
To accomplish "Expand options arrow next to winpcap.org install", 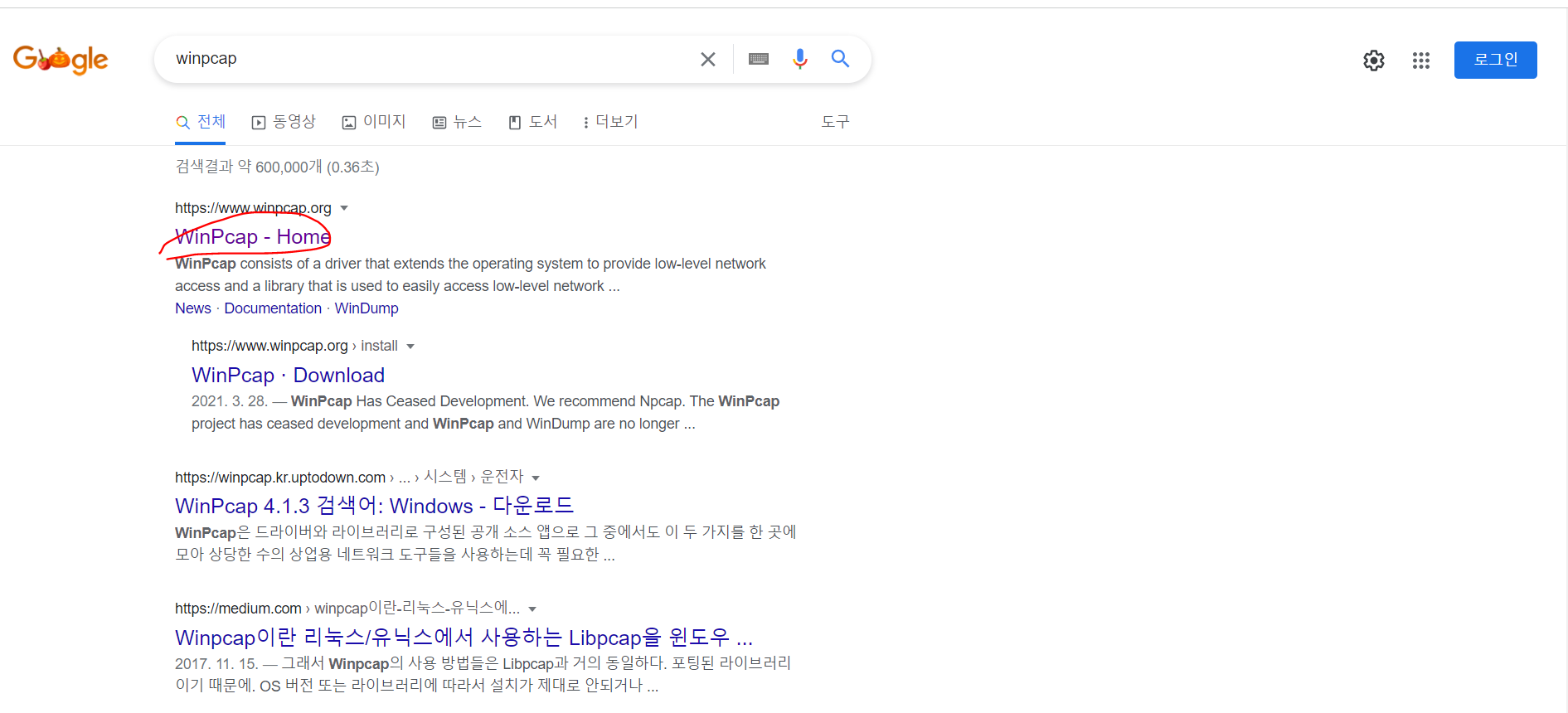I will coord(410,346).
